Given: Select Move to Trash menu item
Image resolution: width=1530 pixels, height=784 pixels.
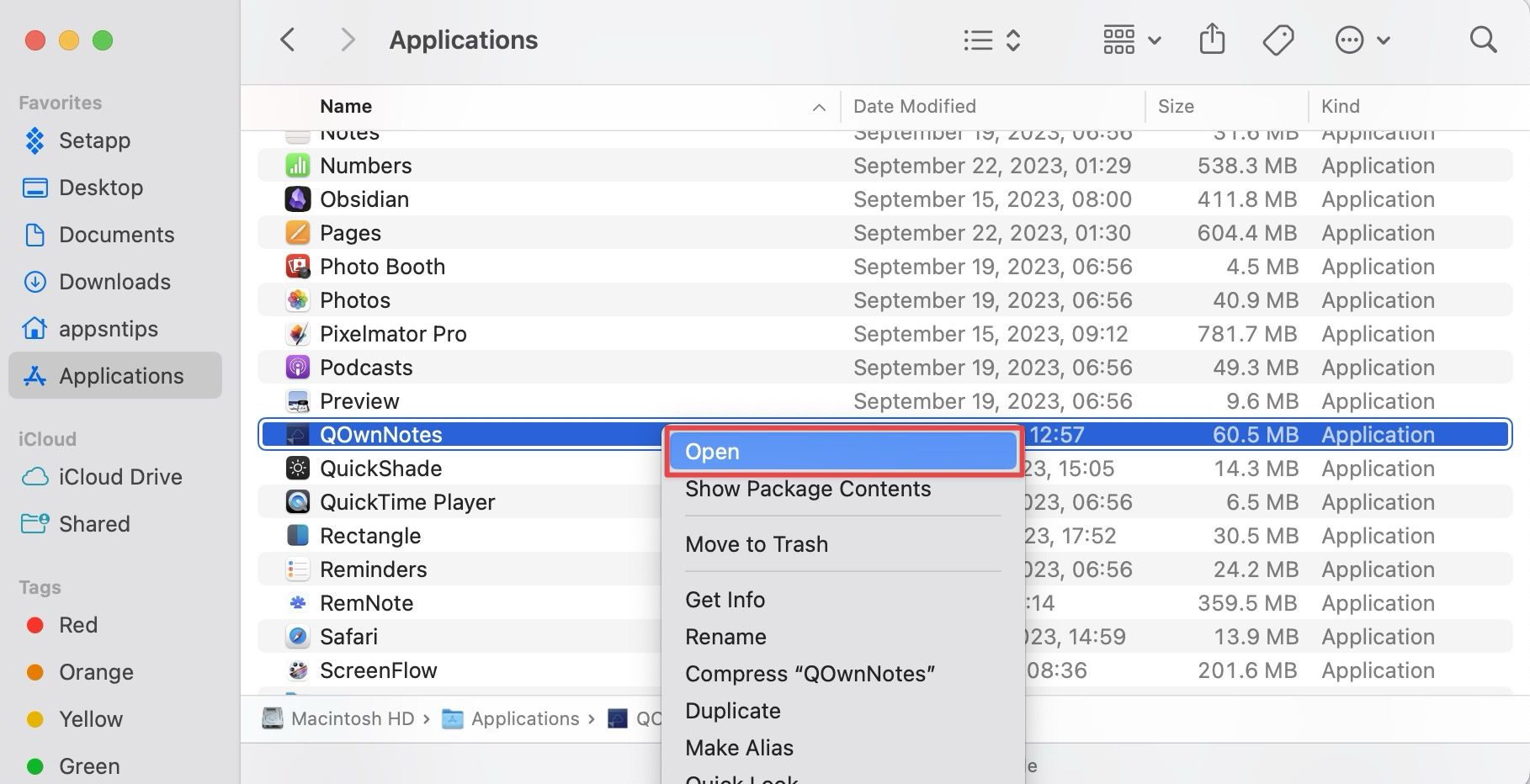Looking at the screenshot, I should tap(757, 544).
